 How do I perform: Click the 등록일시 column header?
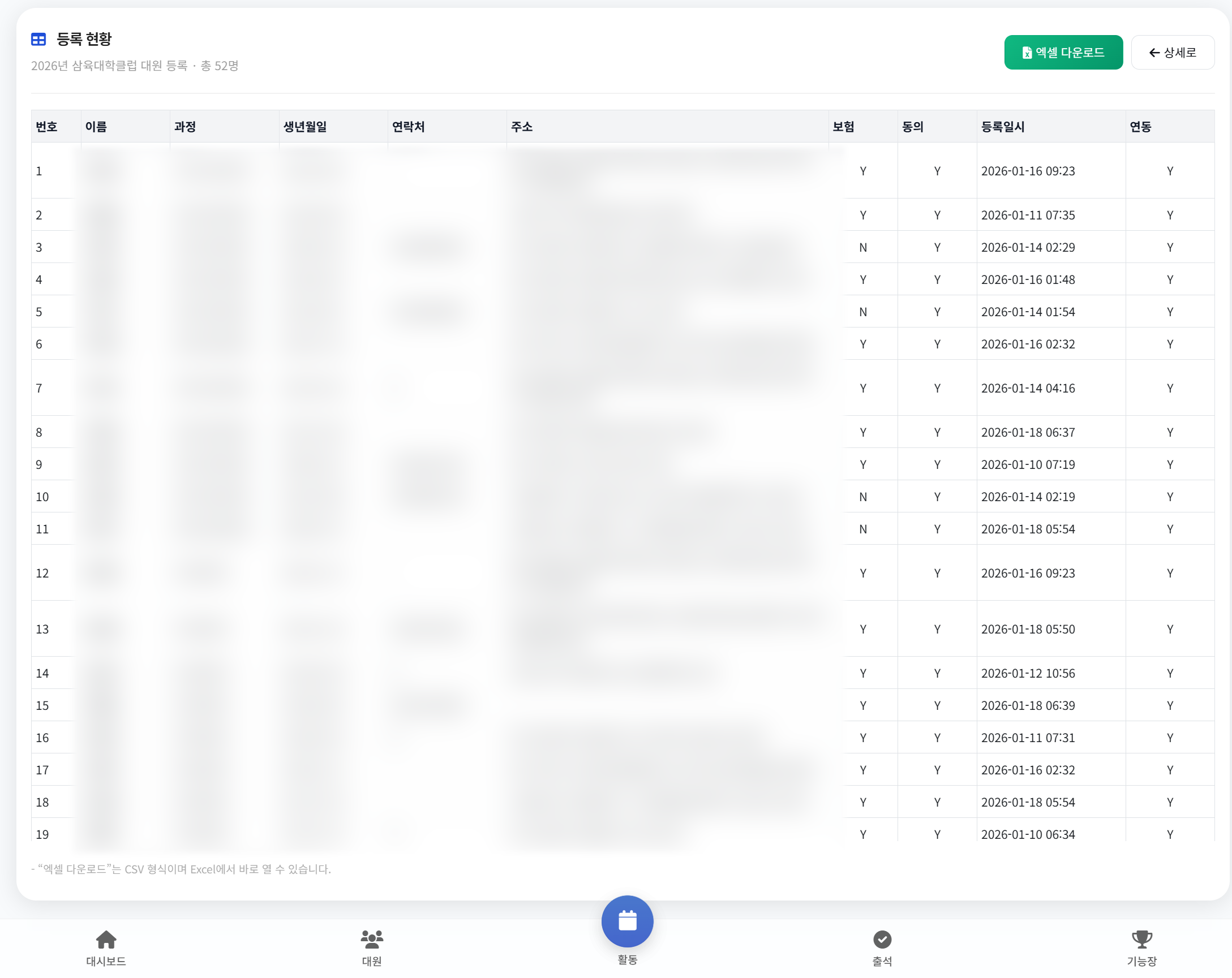tap(1002, 127)
